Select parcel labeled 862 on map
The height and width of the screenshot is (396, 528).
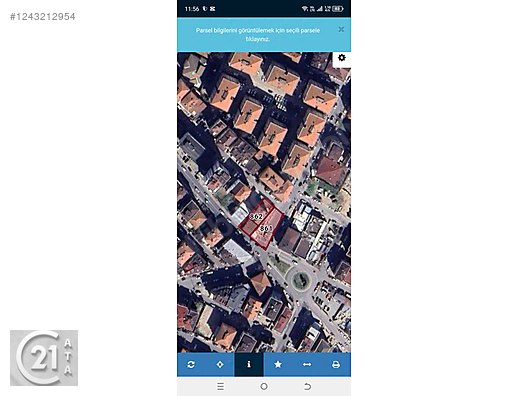pos(256,217)
